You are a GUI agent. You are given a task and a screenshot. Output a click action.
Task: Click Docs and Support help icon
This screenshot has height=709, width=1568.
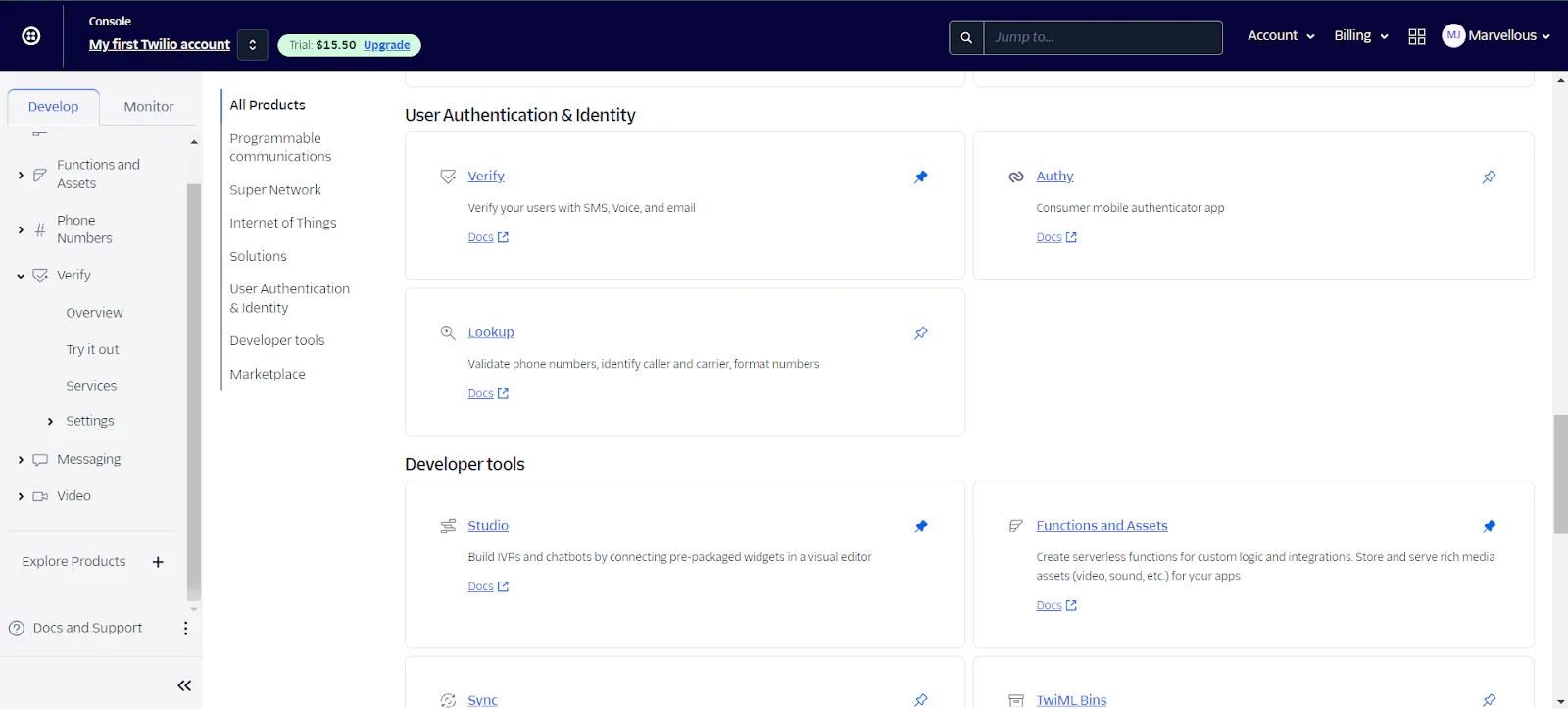coord(17,629)
